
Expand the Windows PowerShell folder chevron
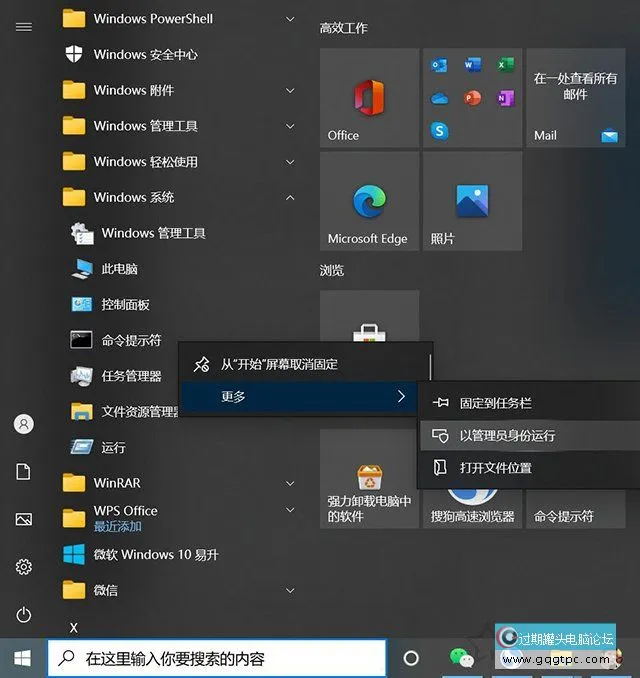290,19
